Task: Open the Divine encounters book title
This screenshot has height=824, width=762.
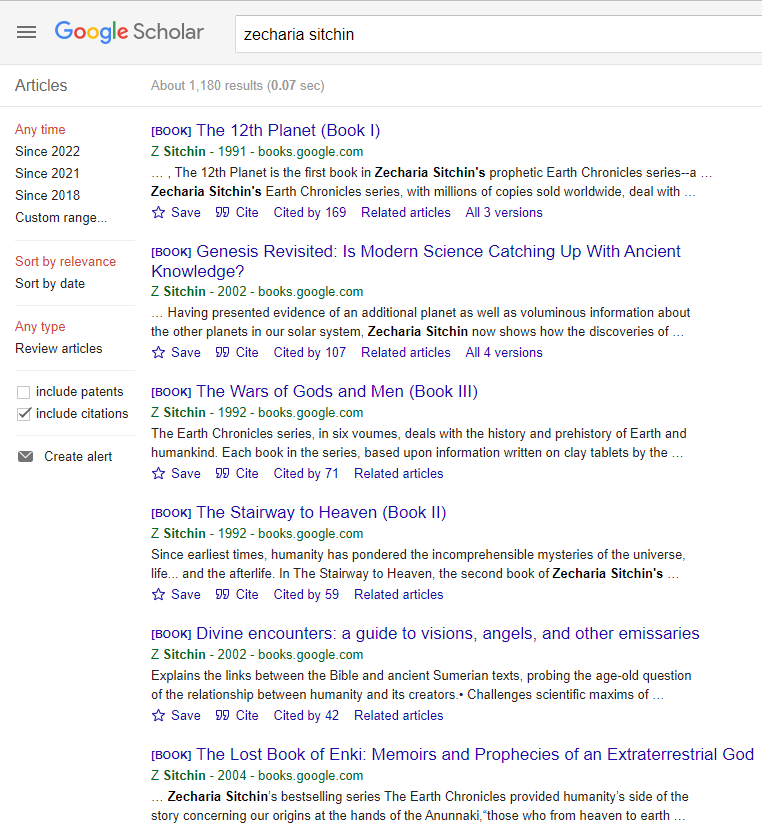Action: click(x=448, y=633)
